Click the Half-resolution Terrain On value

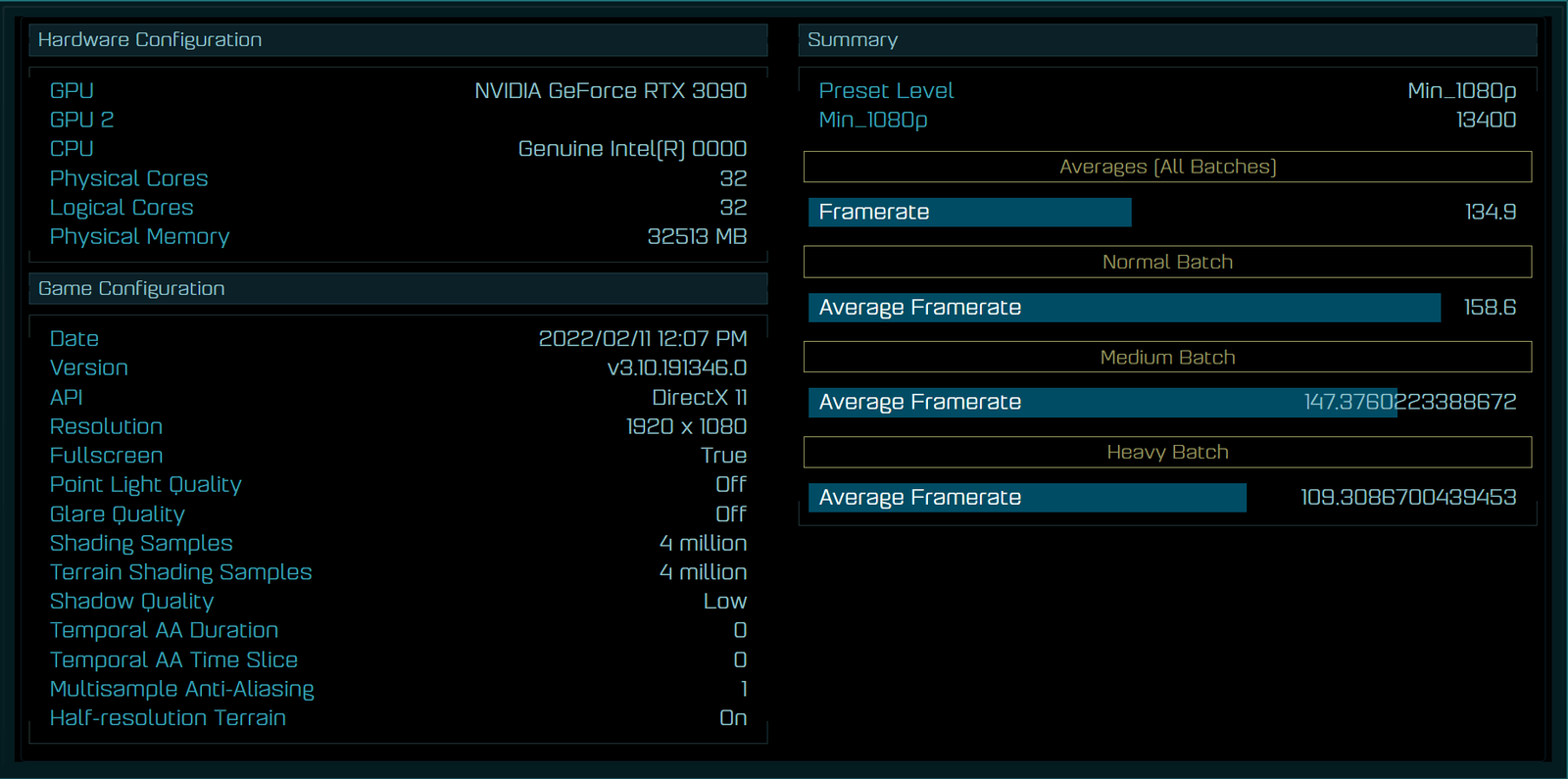(732, 718)
